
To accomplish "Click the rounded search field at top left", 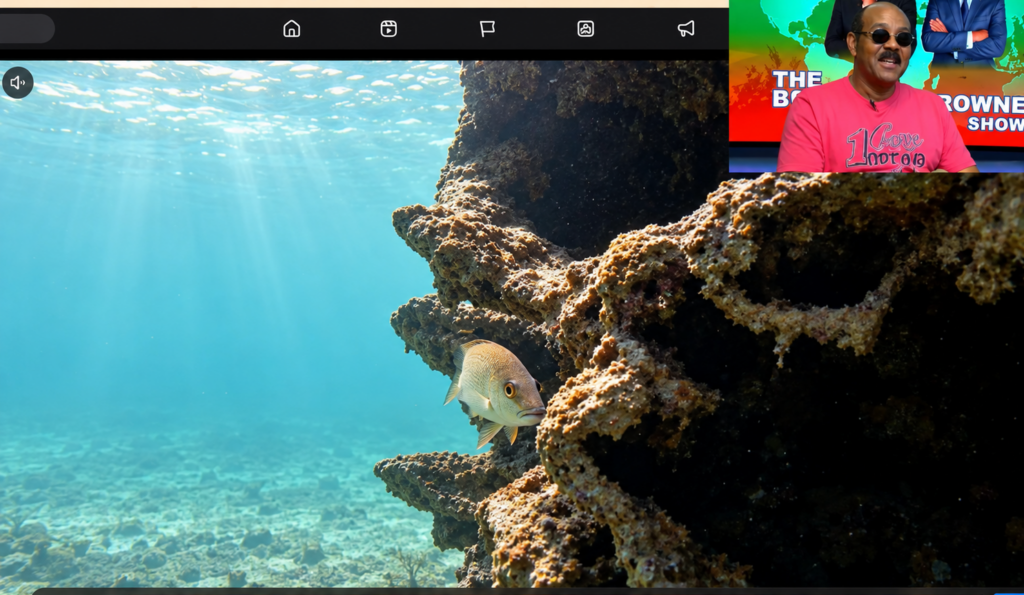I will (x=26, y=29).
